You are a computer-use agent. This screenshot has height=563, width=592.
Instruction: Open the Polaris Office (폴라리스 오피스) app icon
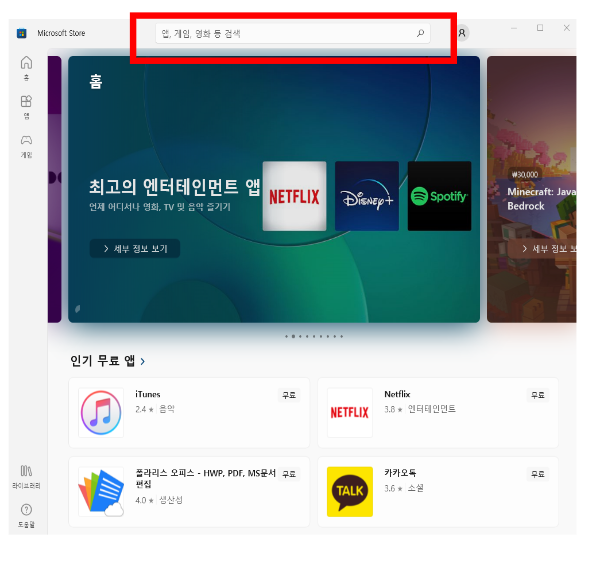point(101,492)
